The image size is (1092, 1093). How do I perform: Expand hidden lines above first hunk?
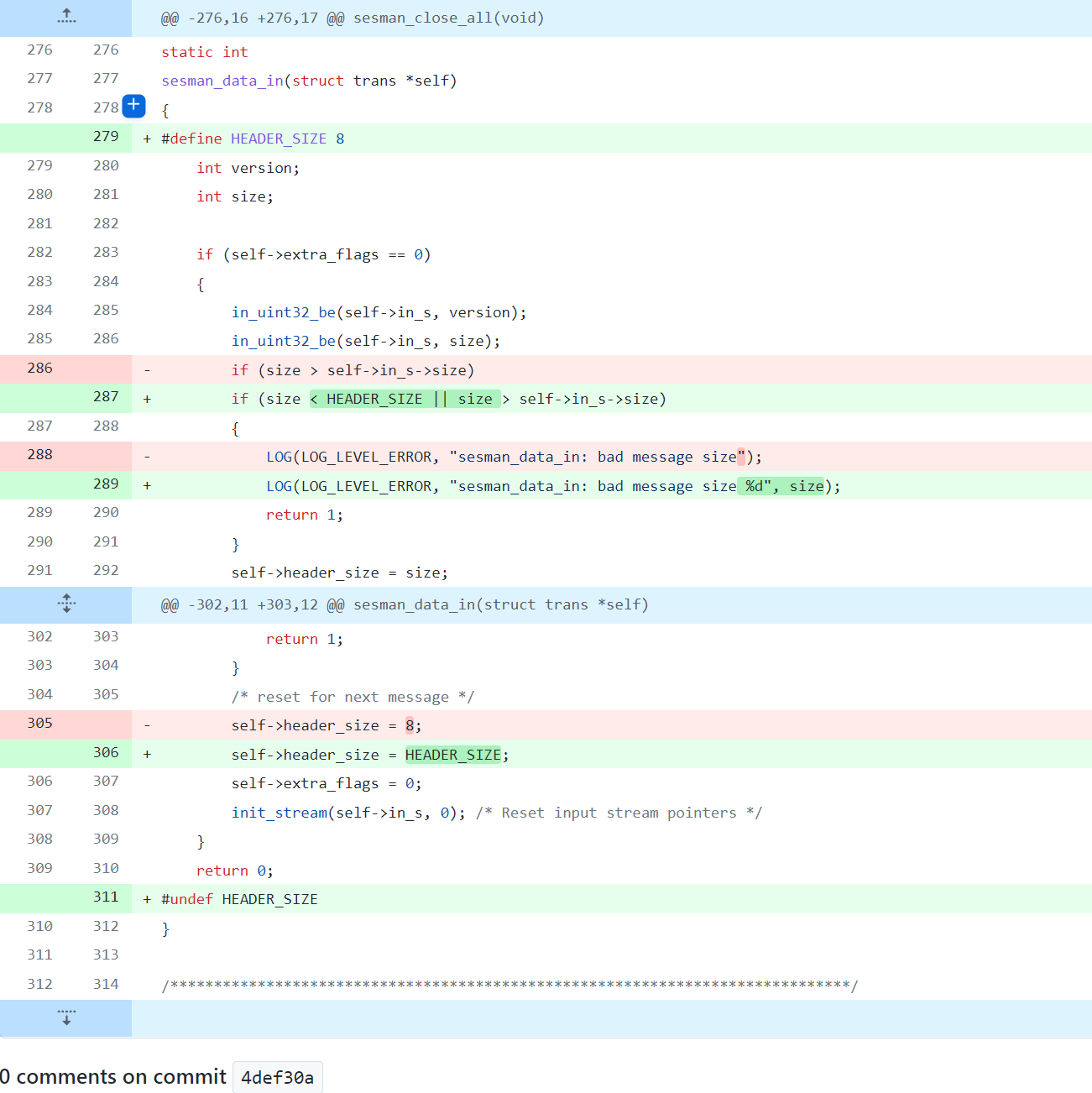tap(66, 17)
